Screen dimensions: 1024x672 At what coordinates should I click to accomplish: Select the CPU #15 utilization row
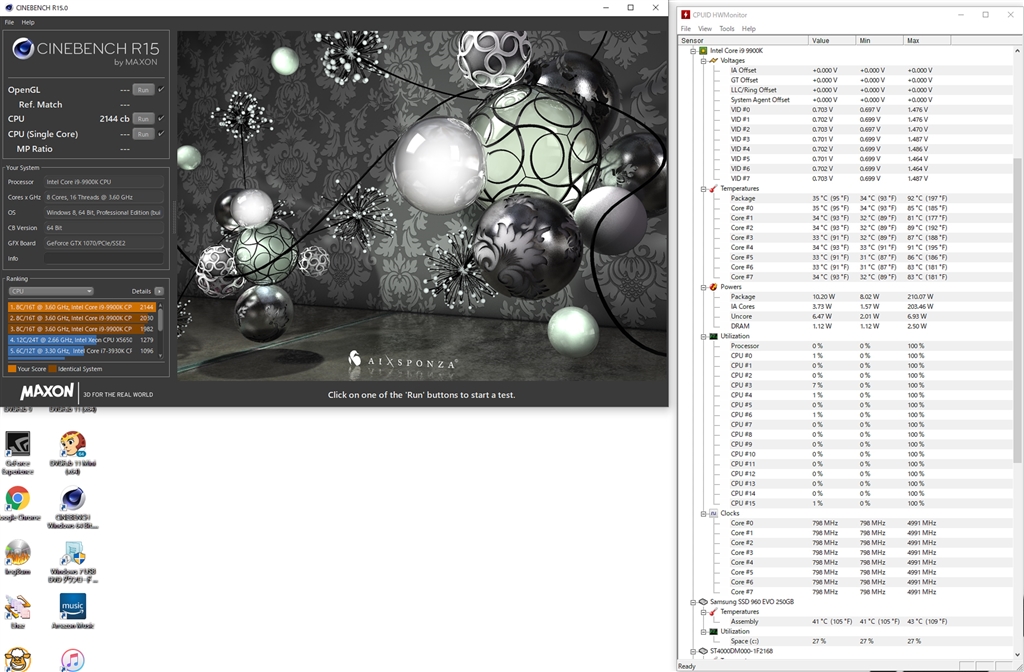coord(846,504)
